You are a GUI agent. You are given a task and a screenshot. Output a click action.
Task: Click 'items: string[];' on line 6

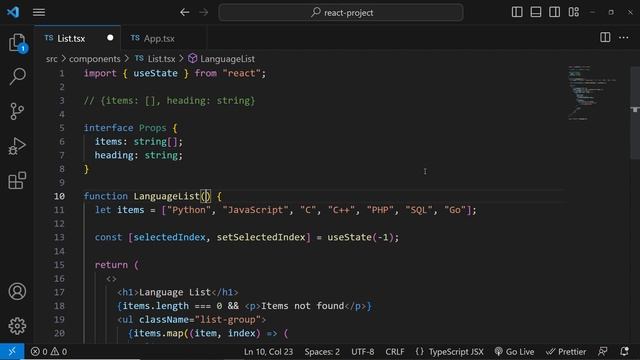(x=139, y=142)
